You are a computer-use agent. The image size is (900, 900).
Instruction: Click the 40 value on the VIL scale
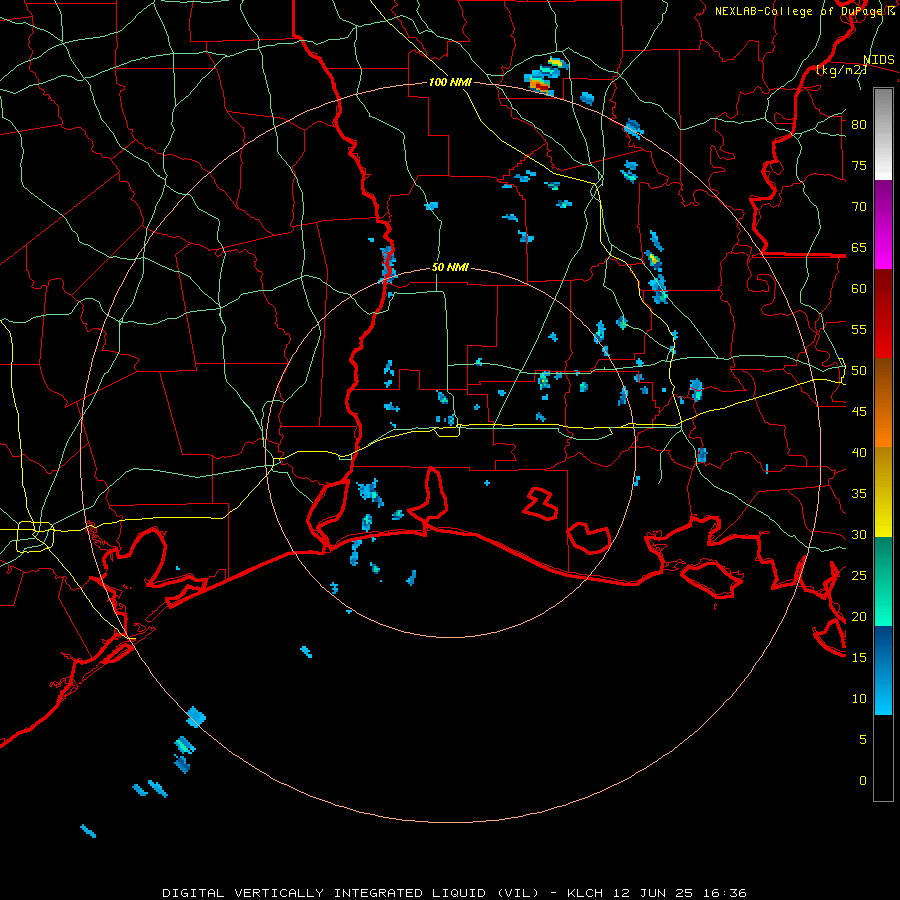(x=859, y=453)
